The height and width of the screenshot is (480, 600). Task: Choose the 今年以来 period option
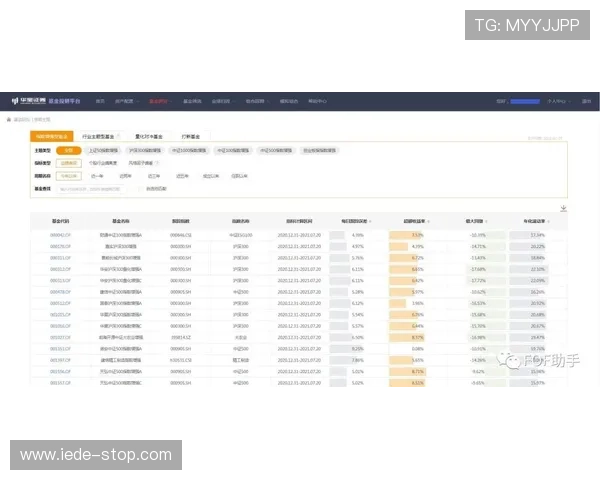(x=69, y=176)
